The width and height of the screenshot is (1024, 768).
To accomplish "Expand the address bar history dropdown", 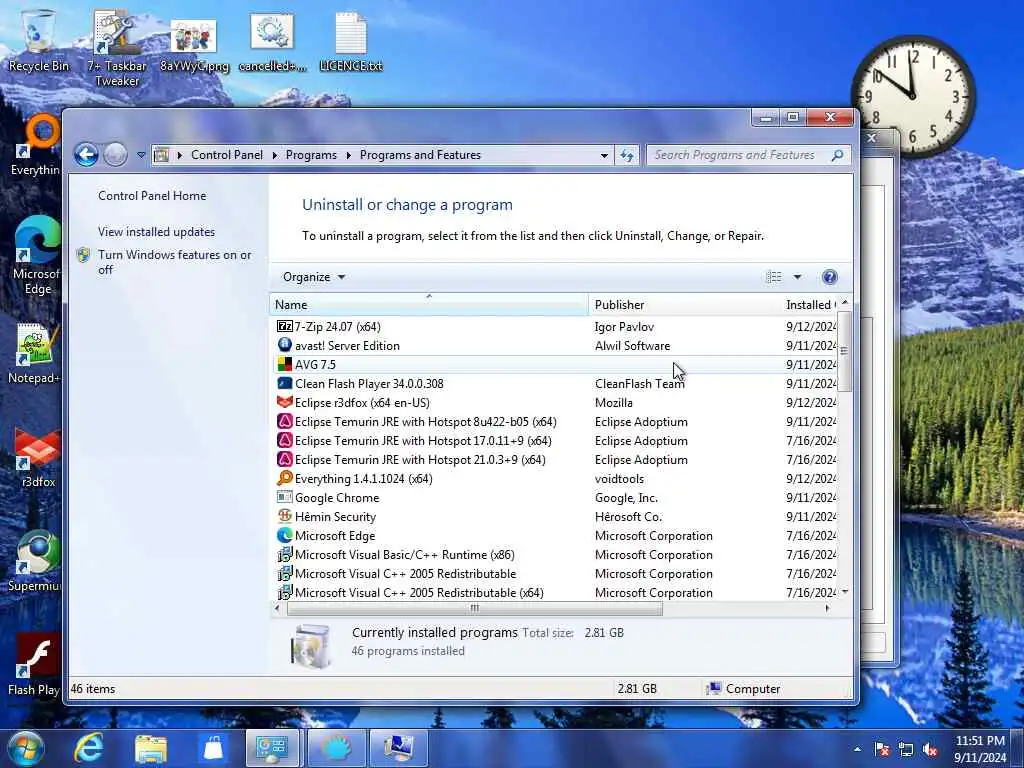I will click(604, 155).
